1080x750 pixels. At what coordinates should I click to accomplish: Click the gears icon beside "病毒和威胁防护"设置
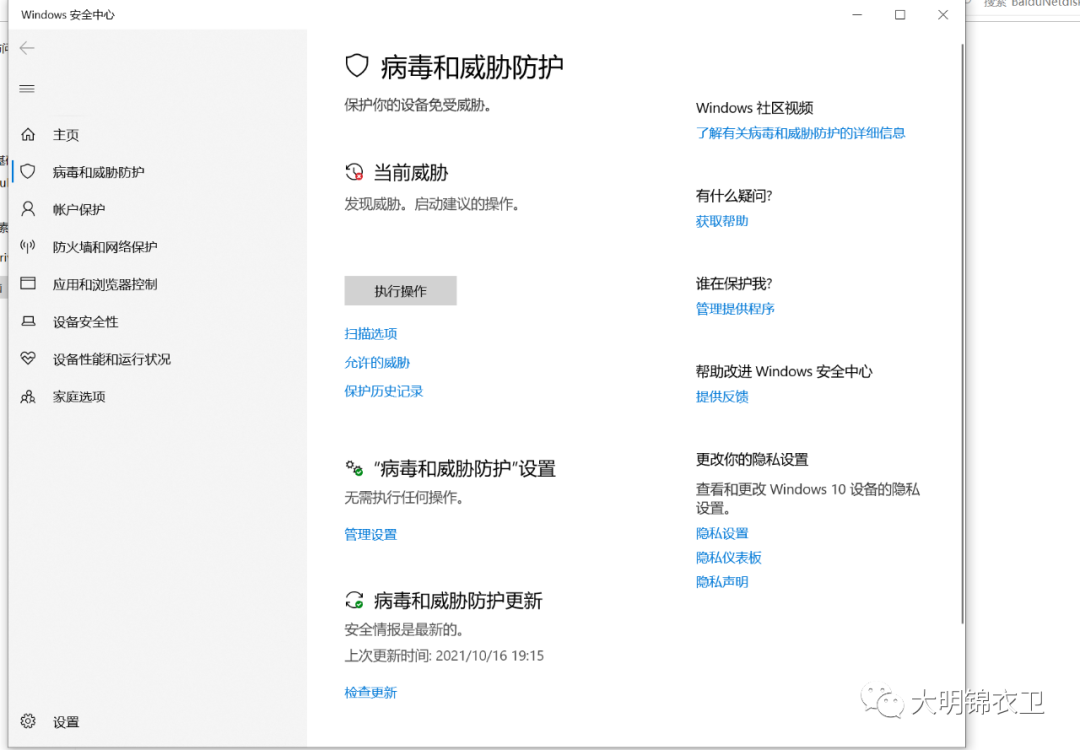click(x=354, y=468)
